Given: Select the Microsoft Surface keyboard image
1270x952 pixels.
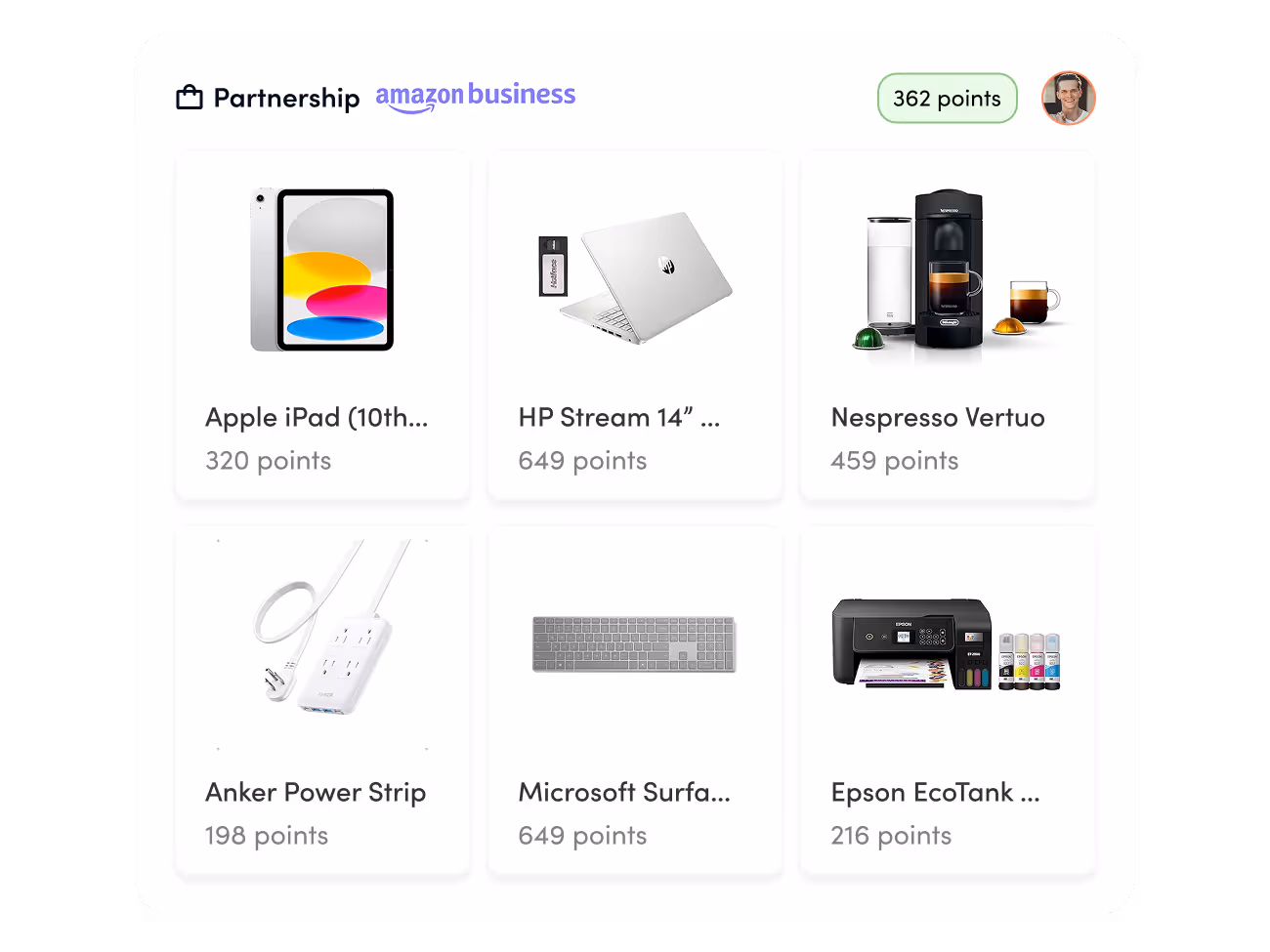Looking at the screenshot, I should (x=635, y=644).
